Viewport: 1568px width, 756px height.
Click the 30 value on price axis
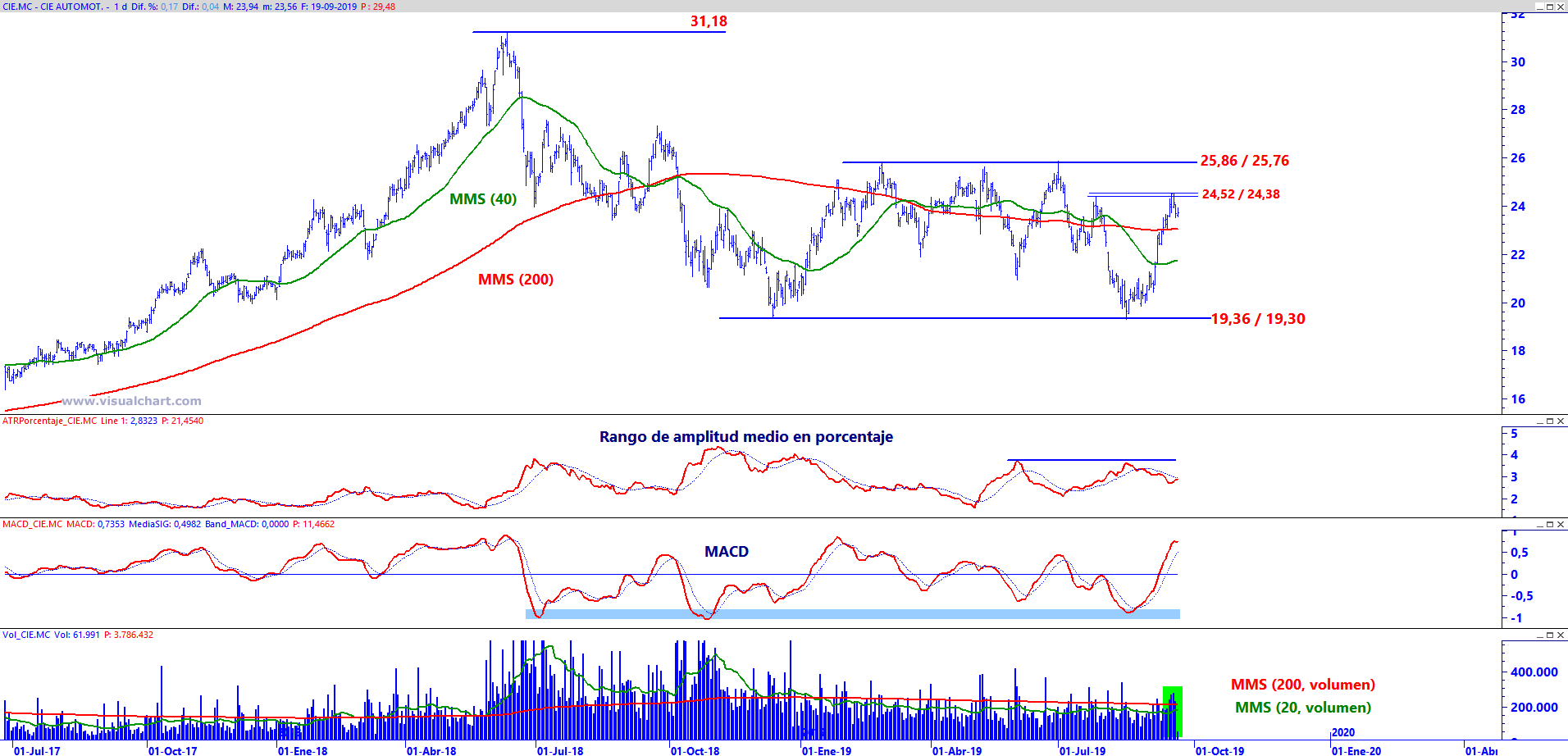coord(1518,62)
